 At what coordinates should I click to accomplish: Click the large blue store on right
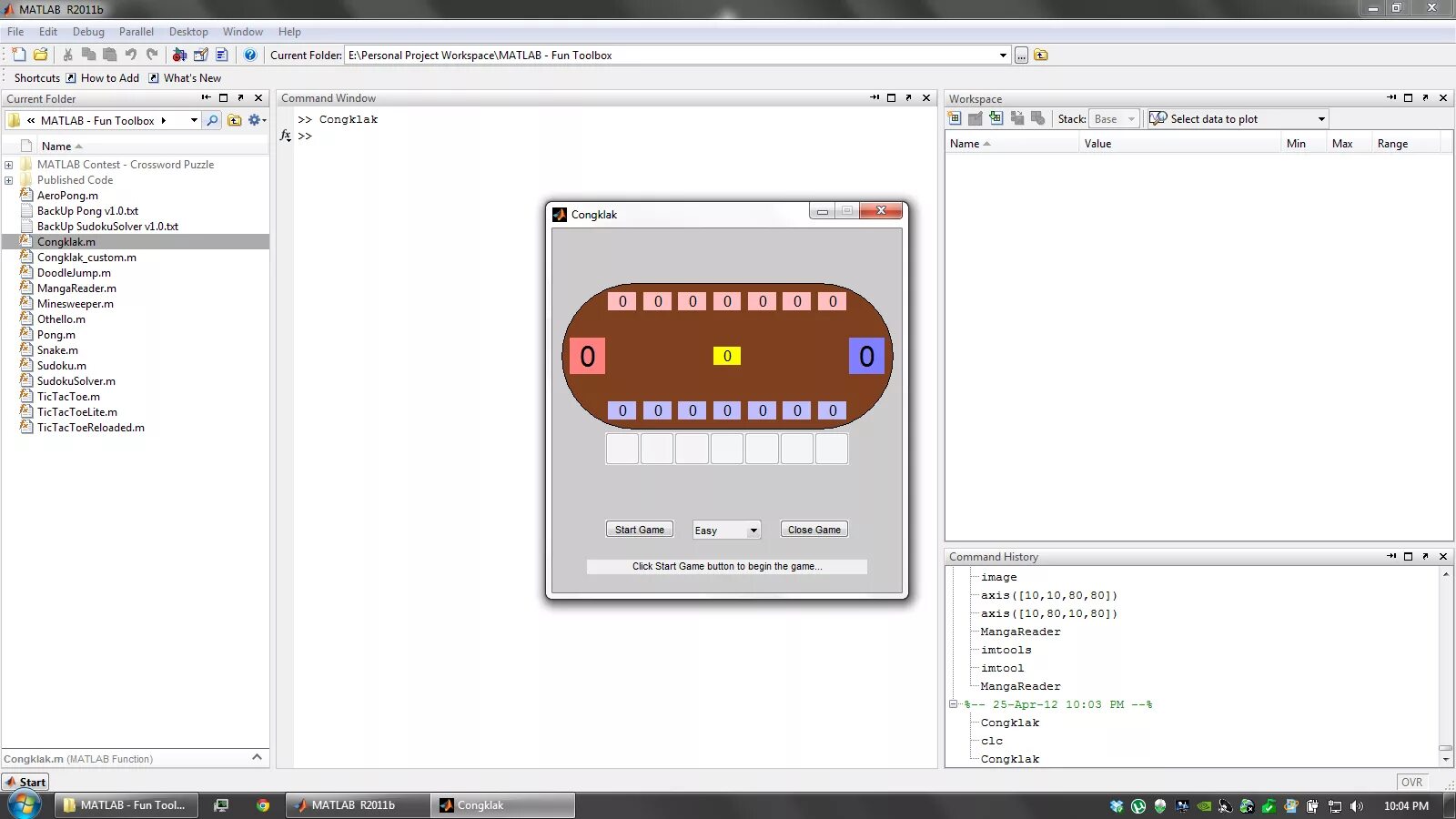866,356
